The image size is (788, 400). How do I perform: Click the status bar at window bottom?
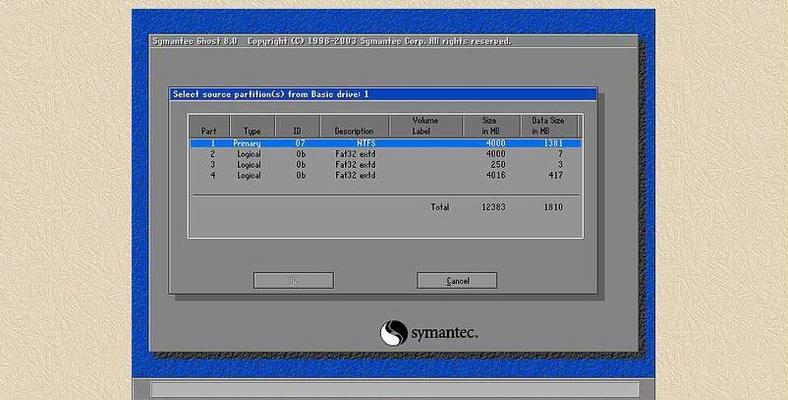pos(395,389)
